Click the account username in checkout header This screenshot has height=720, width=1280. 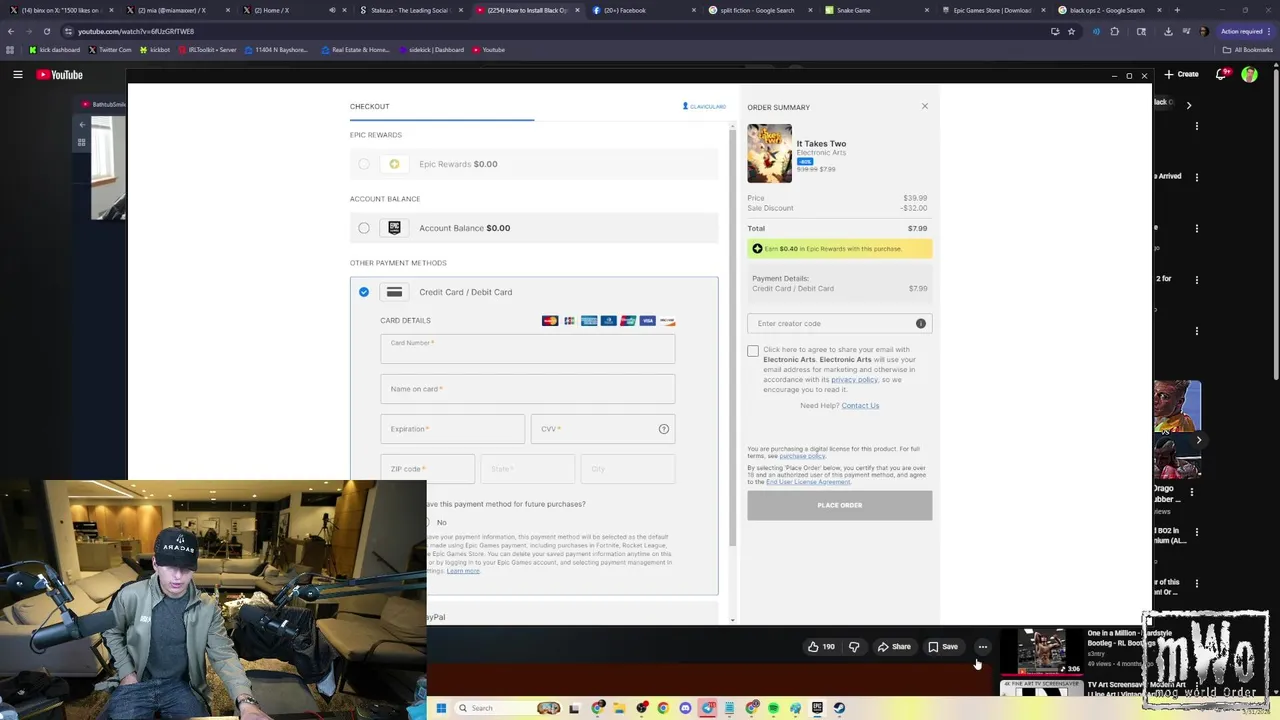(704, 106)
